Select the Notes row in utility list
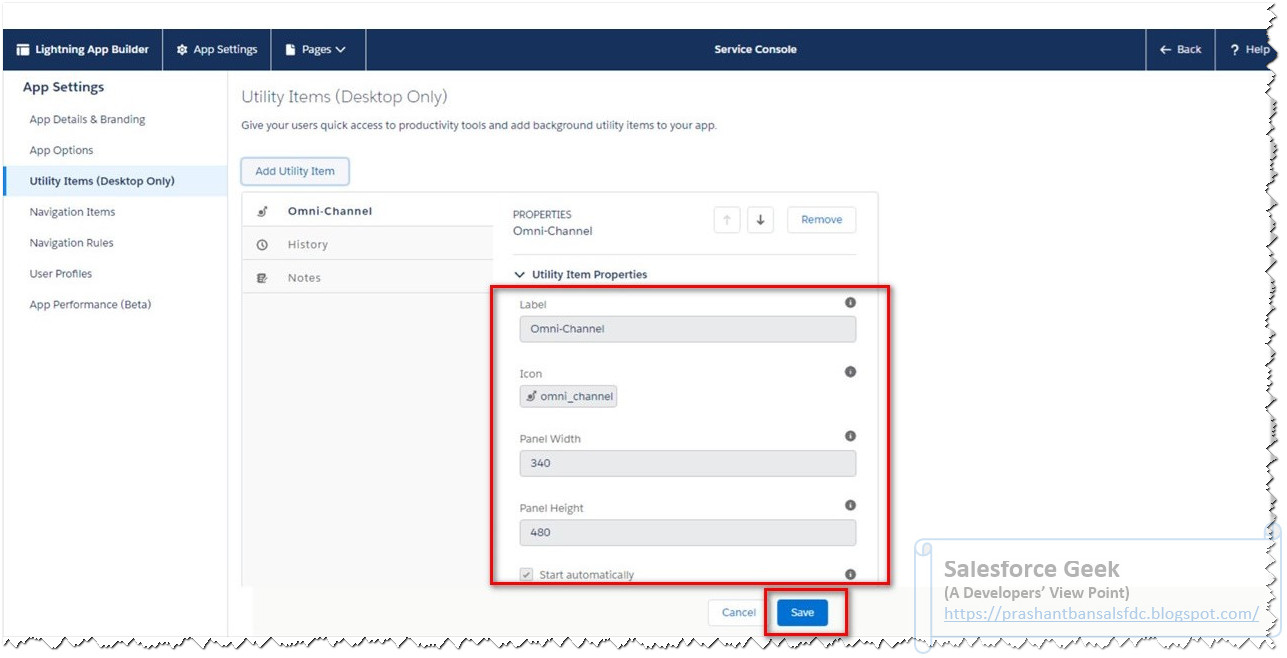Viewport: 1287px width, 658px height. tap(368, 277)
